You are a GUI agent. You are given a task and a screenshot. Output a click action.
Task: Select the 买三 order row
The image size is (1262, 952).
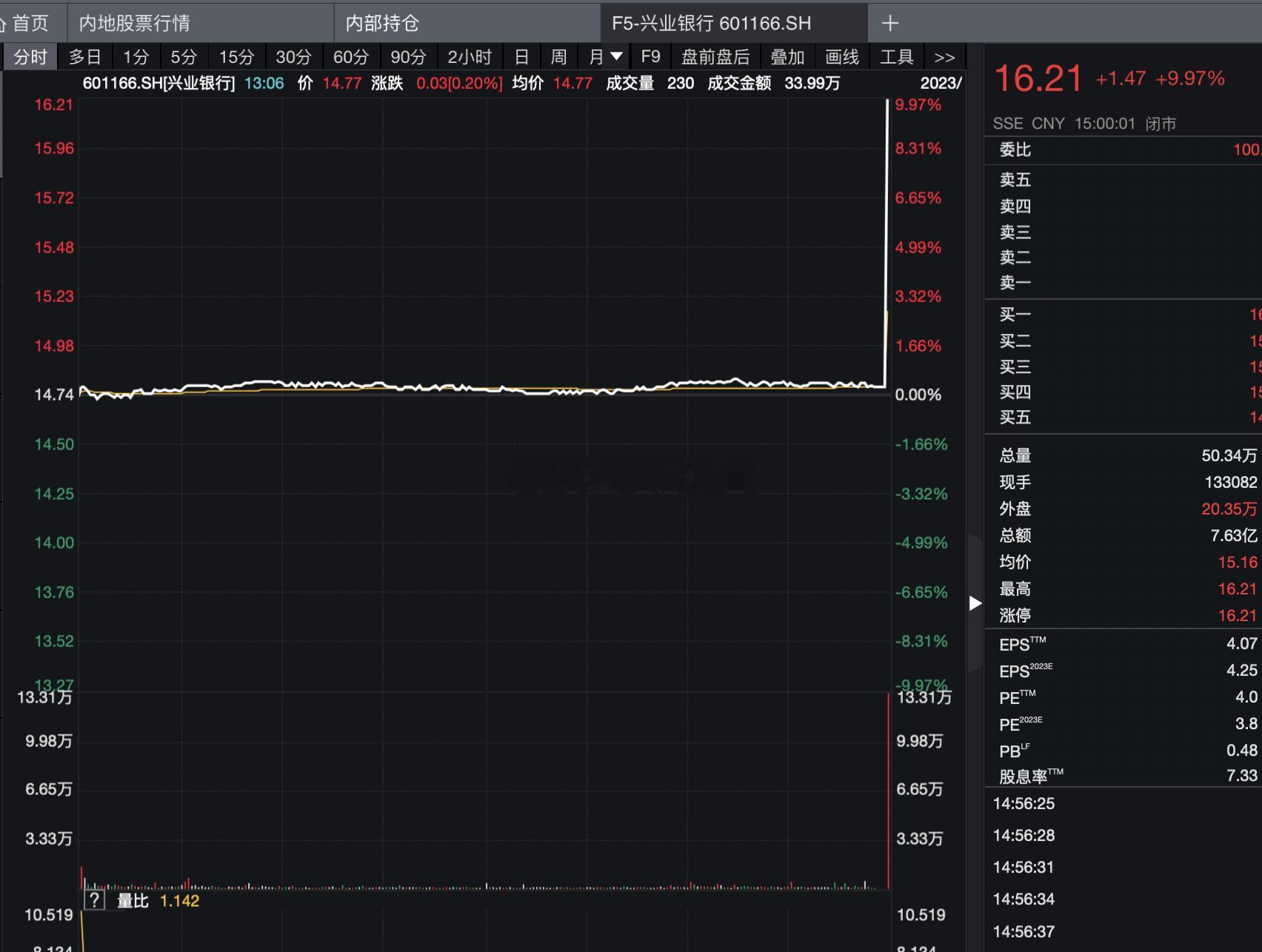coord(1124,367)
